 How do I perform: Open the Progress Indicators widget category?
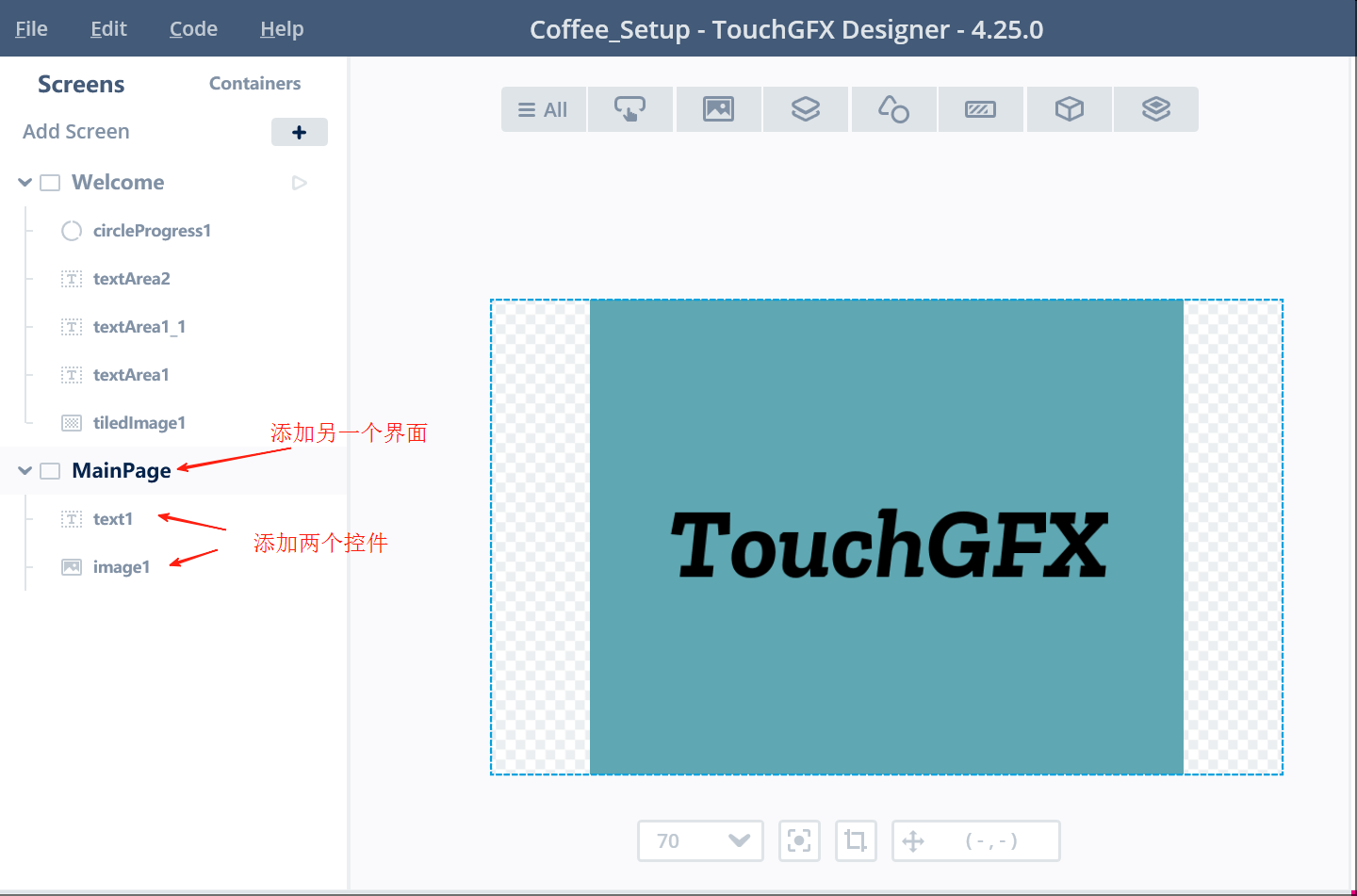pyautogui.click(x=981, y=109)
